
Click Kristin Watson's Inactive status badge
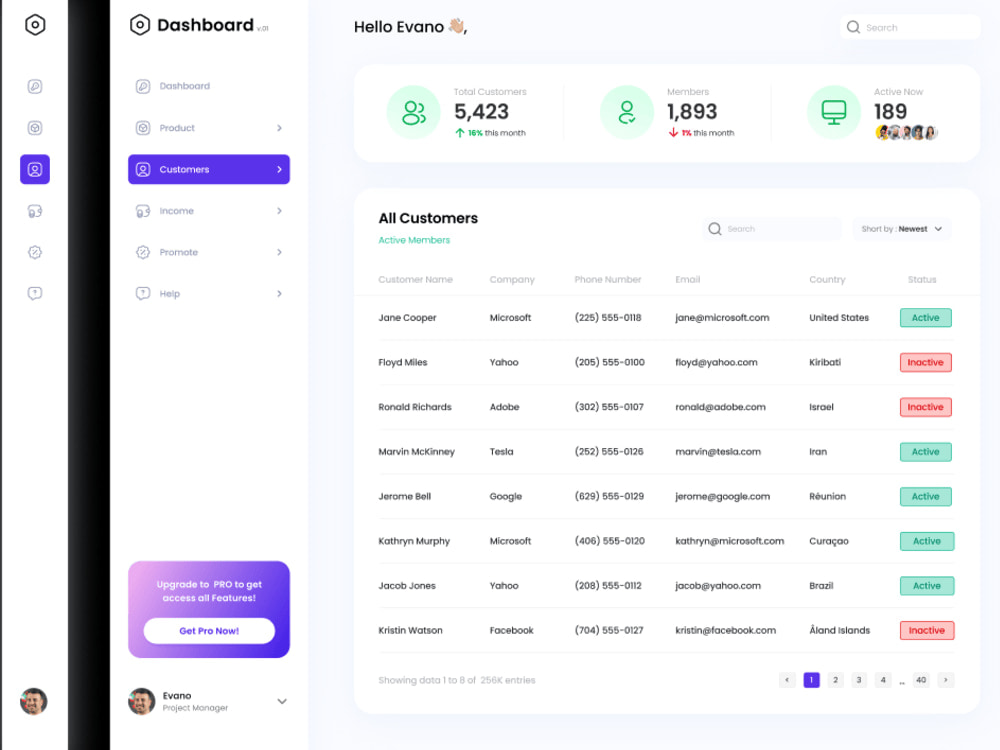pos(927,630)
